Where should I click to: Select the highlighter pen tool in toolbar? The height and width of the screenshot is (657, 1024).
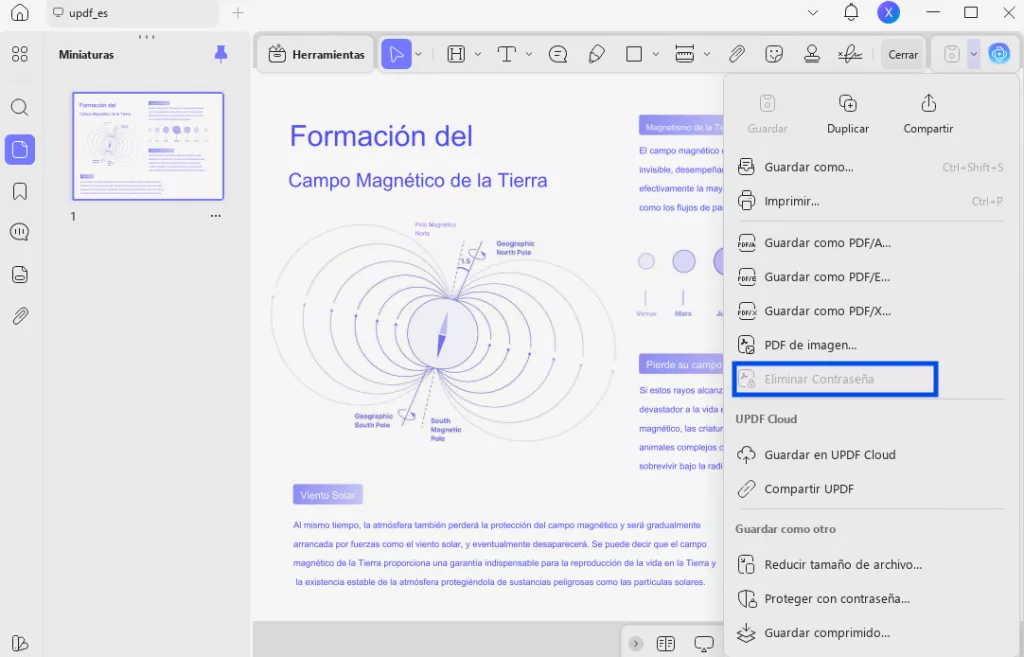click(x=597, y=54)
